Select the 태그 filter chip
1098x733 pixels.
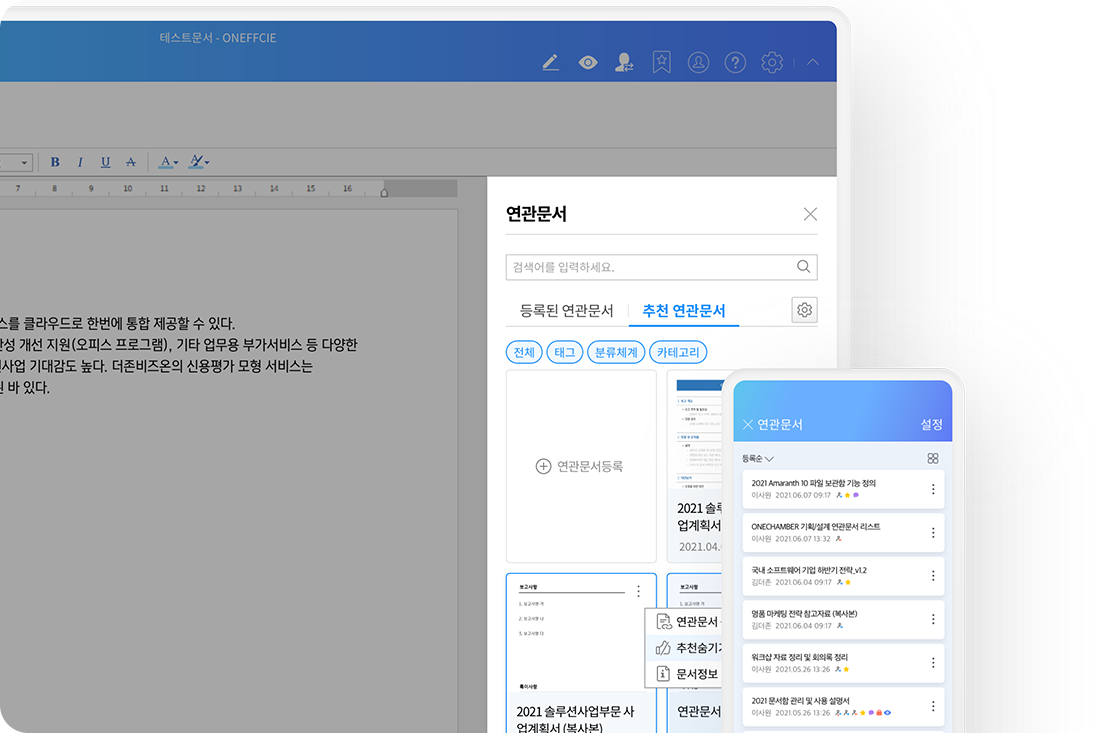(x=564, y=352)
